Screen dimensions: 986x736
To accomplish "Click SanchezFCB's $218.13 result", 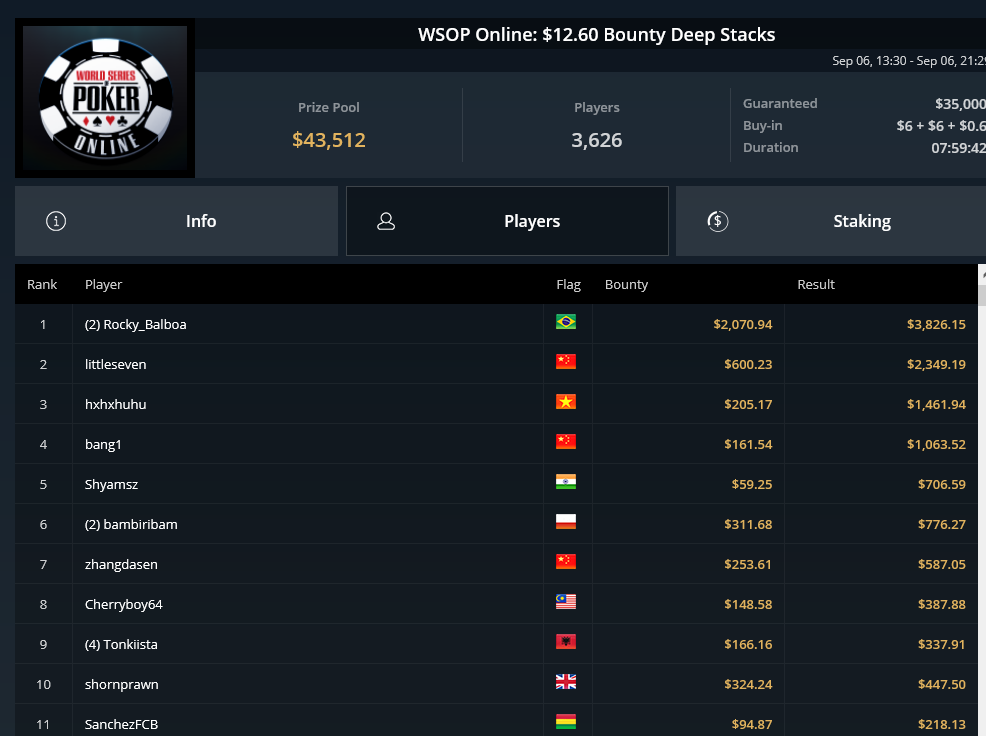I will pyautogui.click(x=942, y=725).
